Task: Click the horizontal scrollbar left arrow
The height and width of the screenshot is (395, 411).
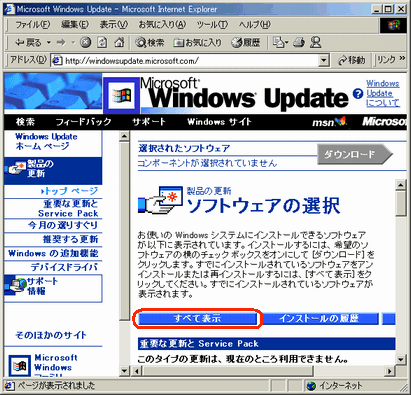Action: click(136, 371)
